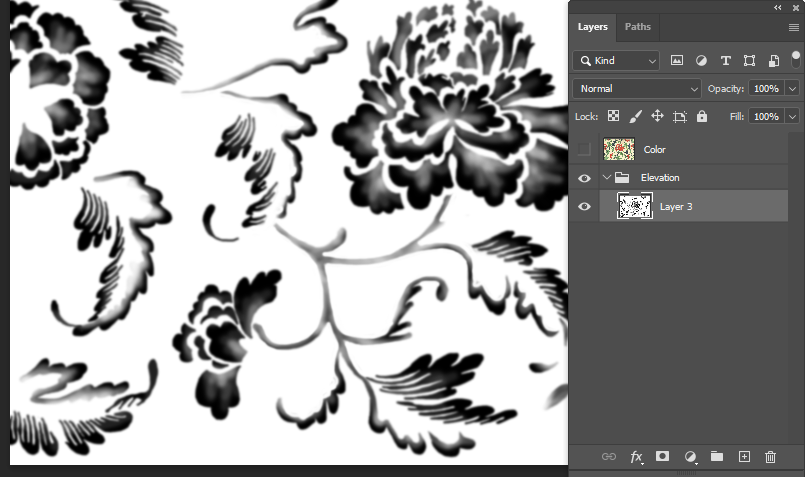Click the Opacity value field

pos(767,89)
